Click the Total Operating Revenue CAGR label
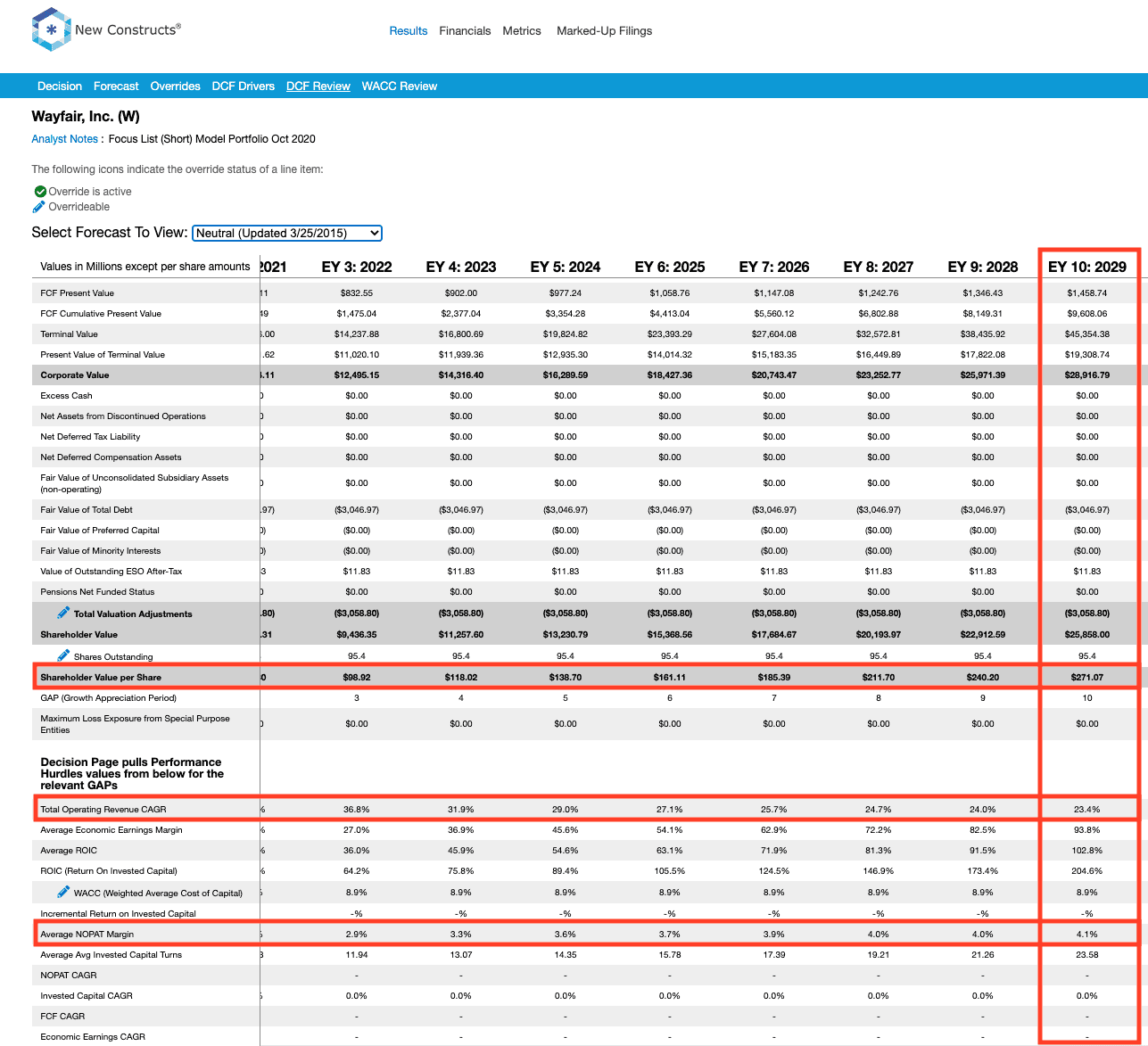This screenshot has height=1046, width=1148. [103, 810]
